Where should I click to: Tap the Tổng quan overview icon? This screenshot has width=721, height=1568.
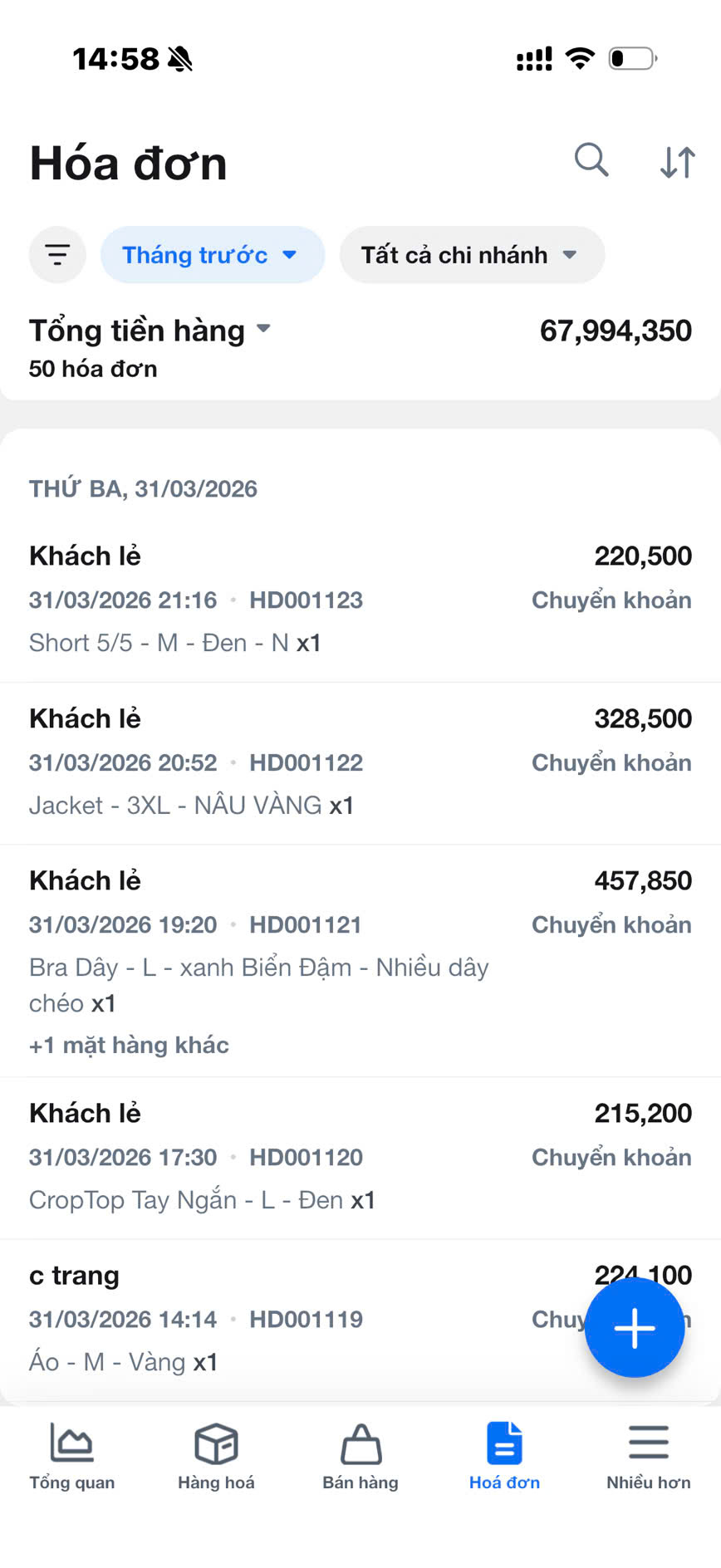click(x=71, y=1445)
